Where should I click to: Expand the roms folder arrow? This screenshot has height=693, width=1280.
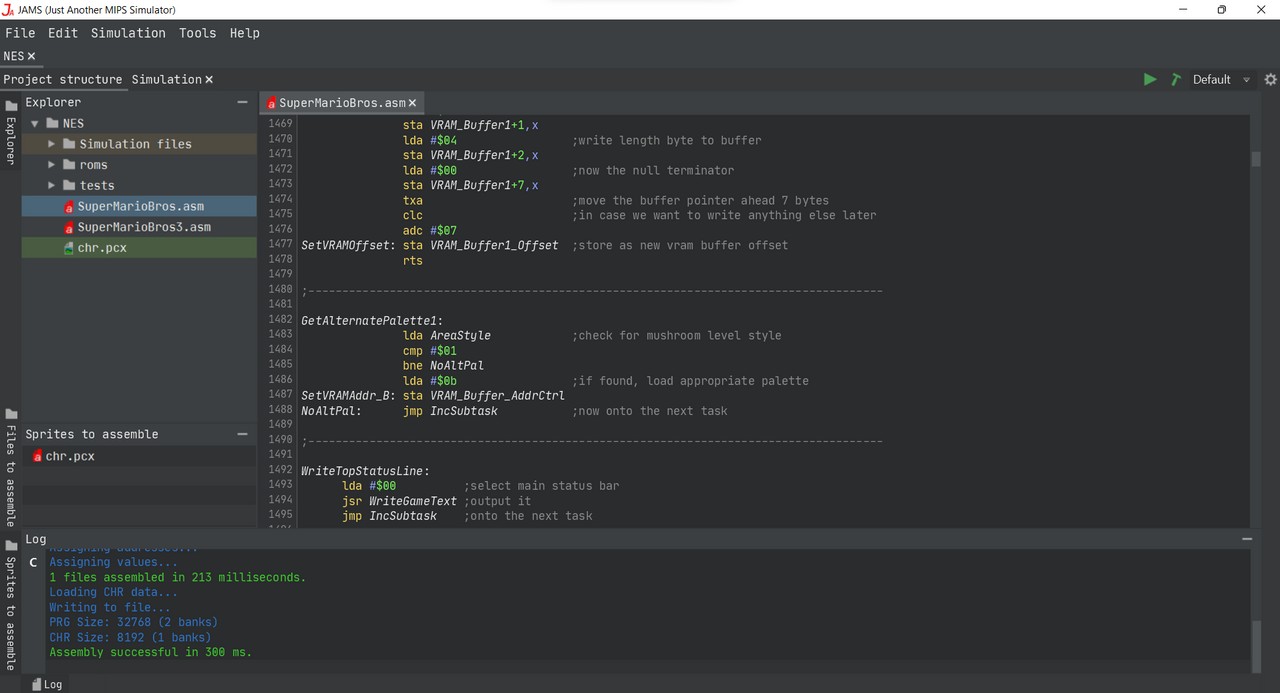pos(52,165)
